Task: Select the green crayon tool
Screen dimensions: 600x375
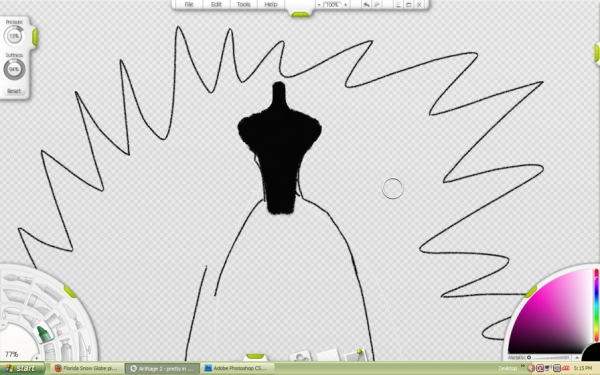Action: coord(43,333)
